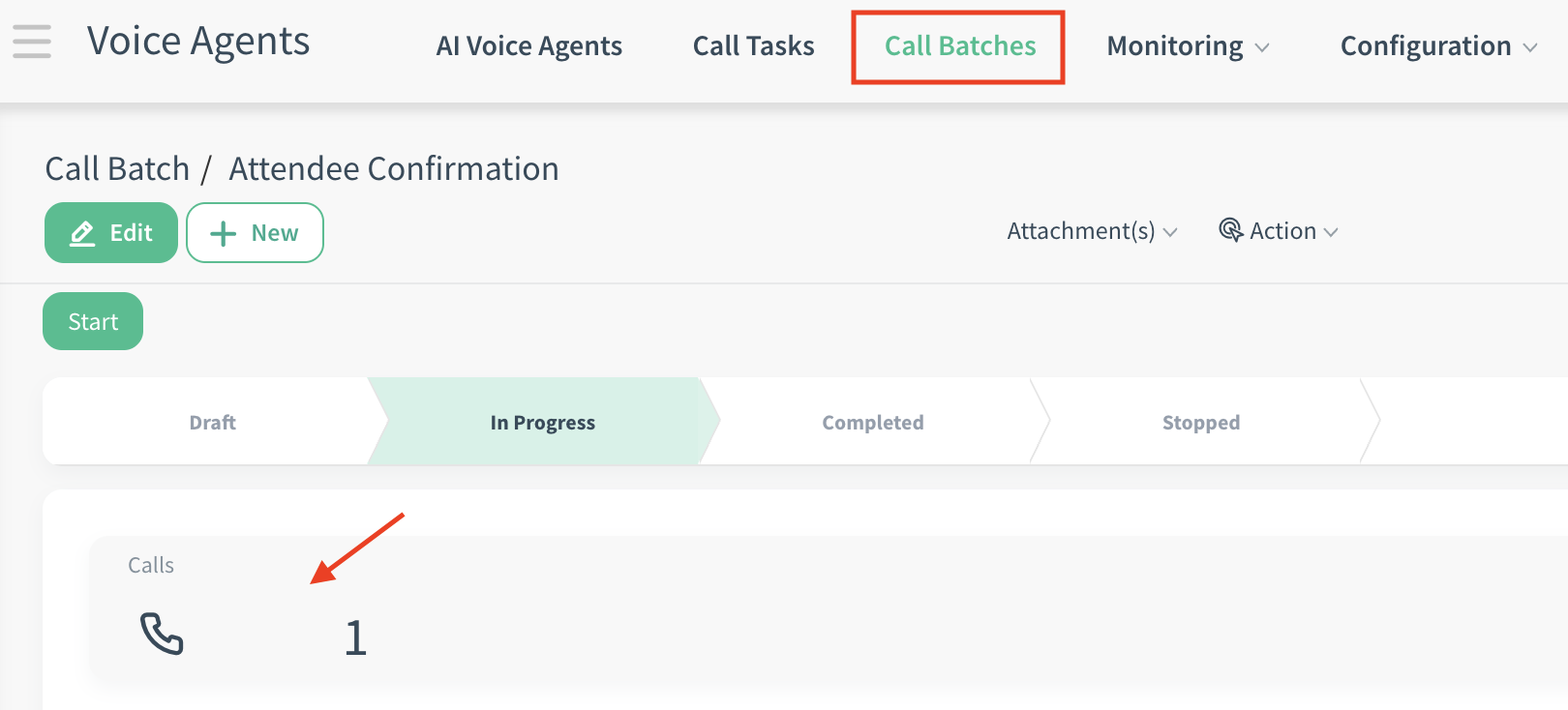Open the Attachment(s) dropdown
The image size is (1568, 710).
(1091, 231)
